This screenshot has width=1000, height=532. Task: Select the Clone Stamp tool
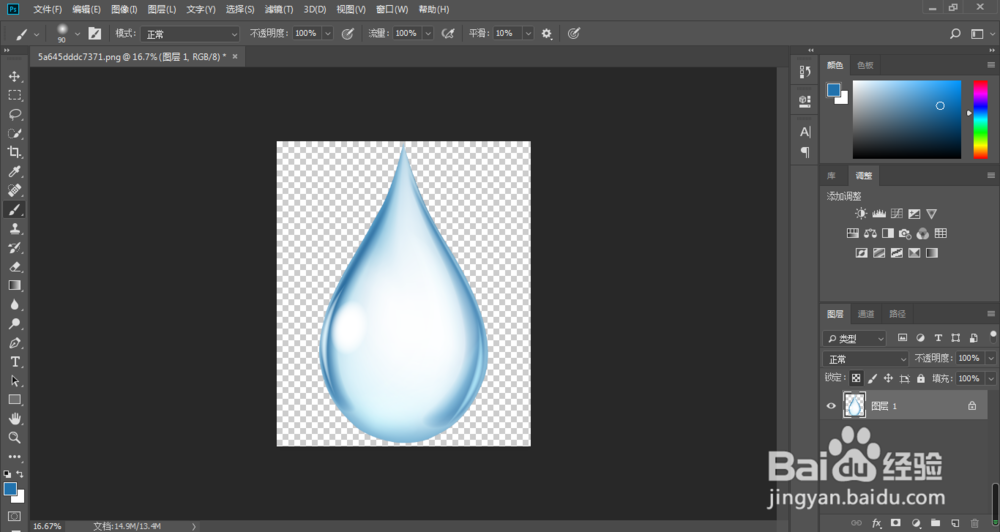click(15, 228)
